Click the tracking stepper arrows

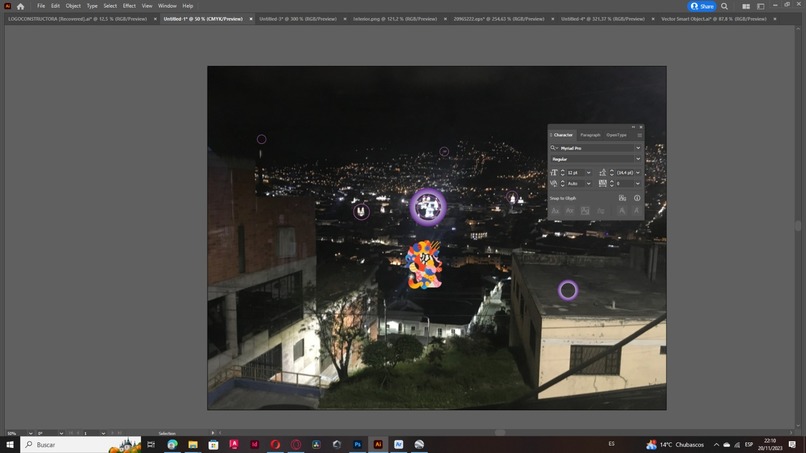pyautogui.click(x=612, y=184)
